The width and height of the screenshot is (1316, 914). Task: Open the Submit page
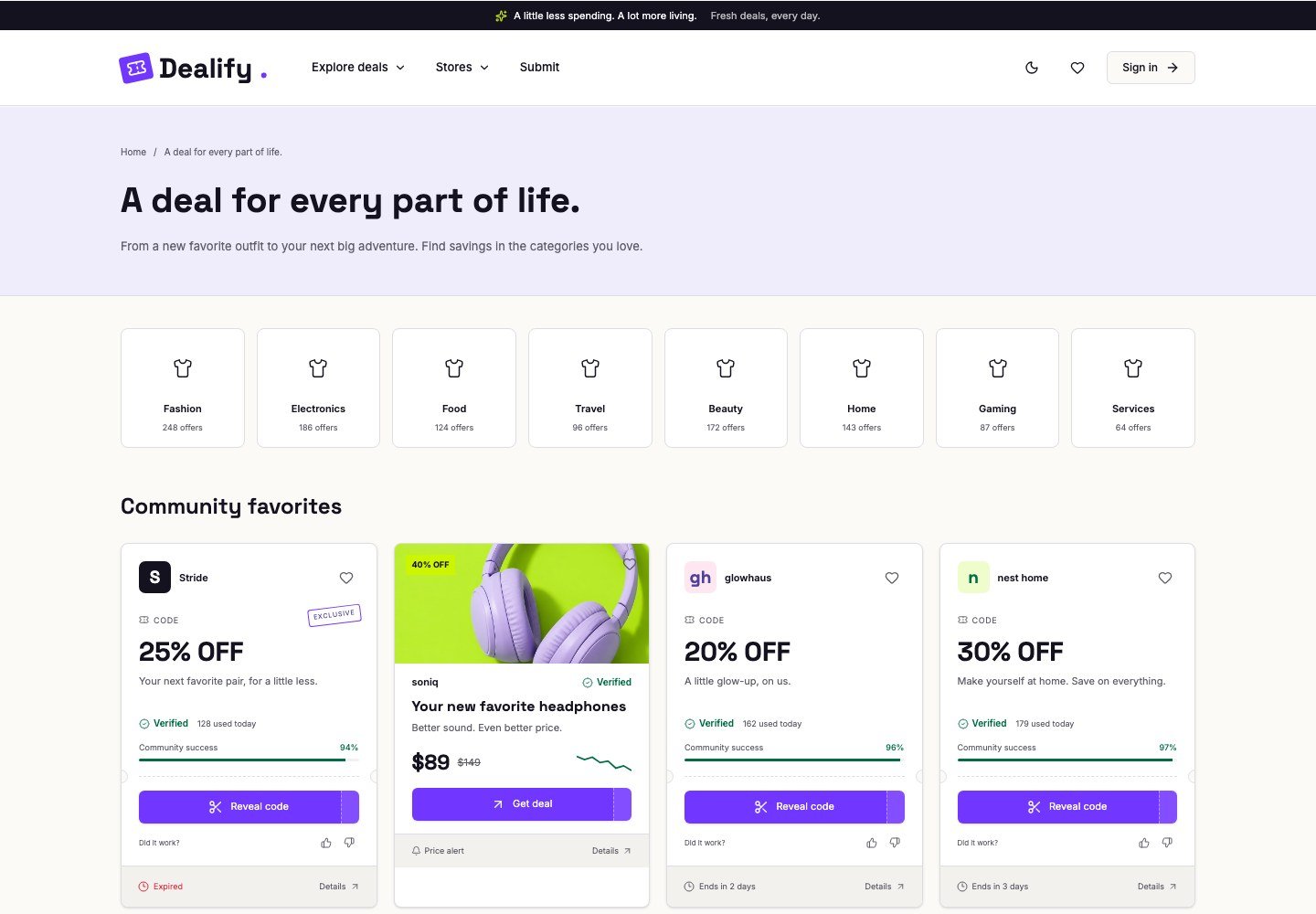coord(539,68)
